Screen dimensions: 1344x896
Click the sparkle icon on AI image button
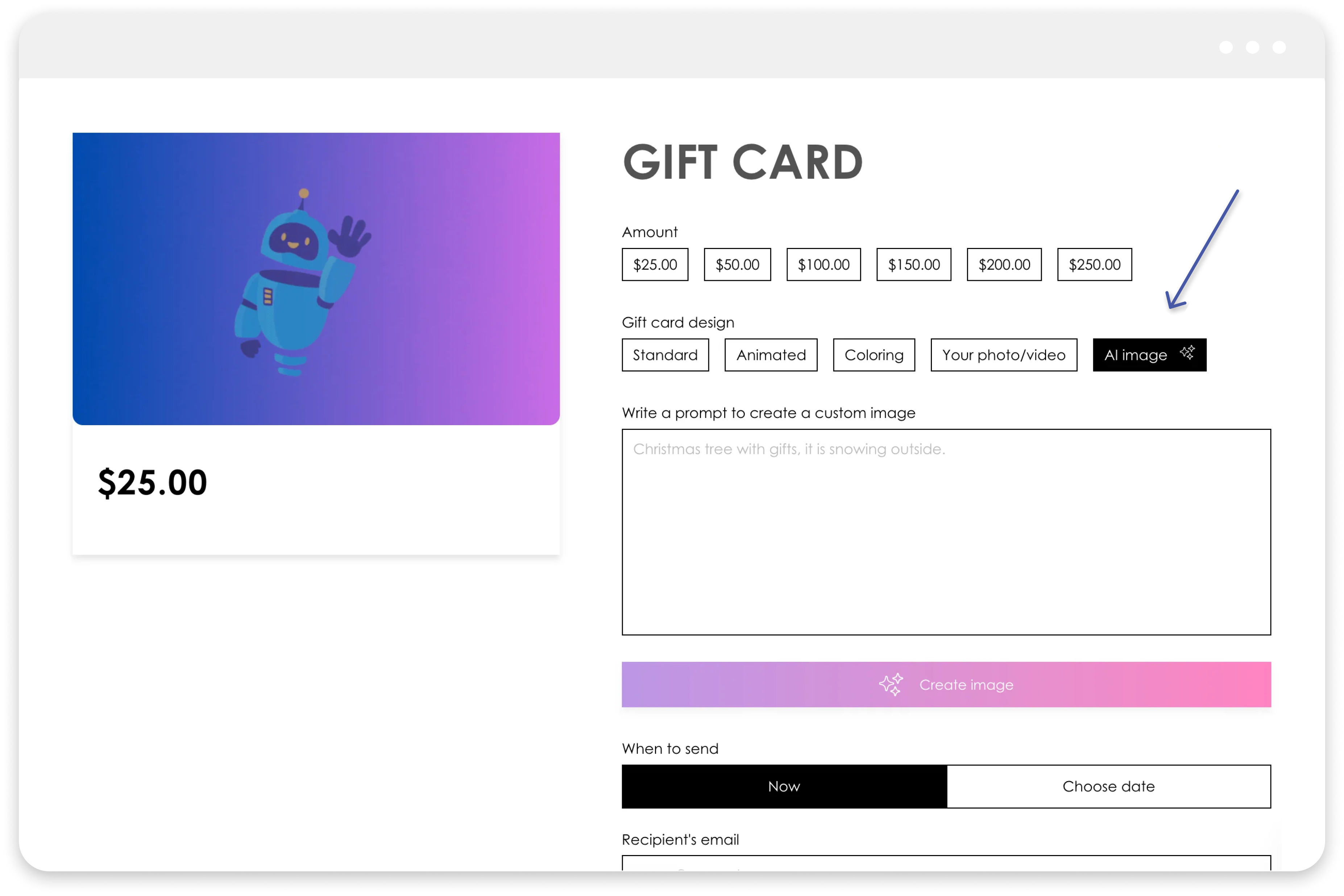(x=1187, y=353)
